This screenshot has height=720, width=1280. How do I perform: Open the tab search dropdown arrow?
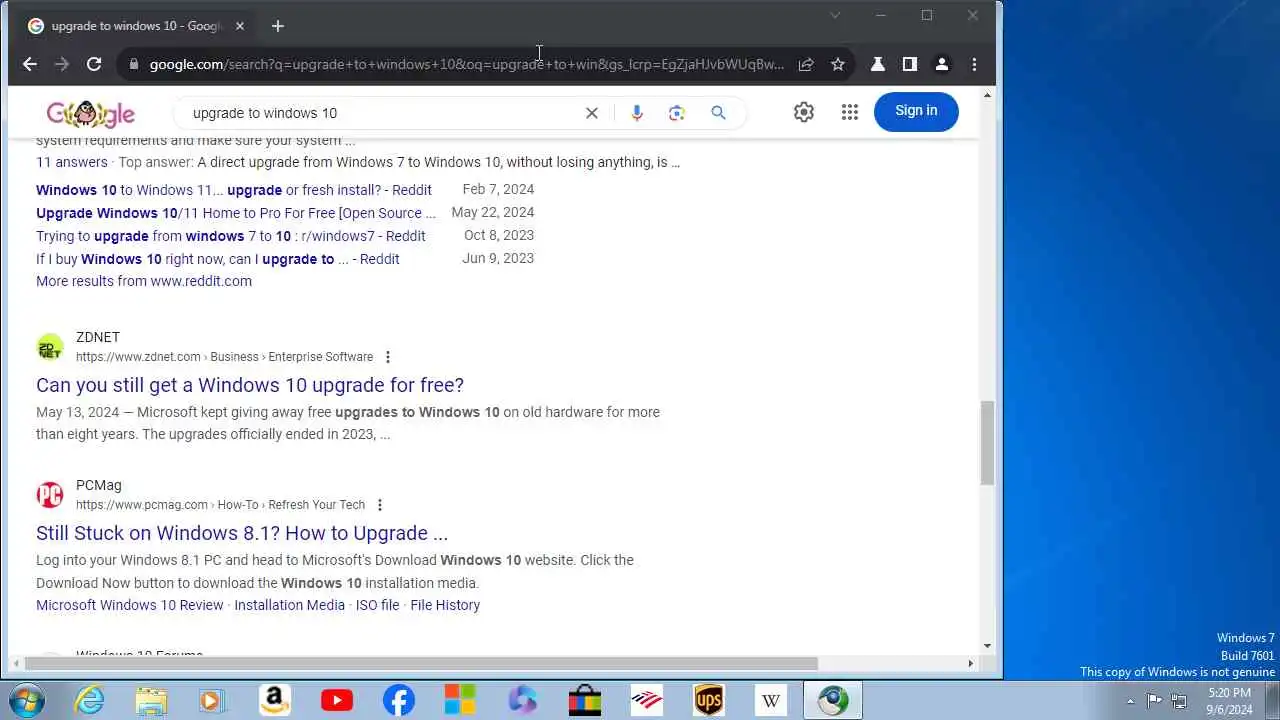click(x=835, y=15)
